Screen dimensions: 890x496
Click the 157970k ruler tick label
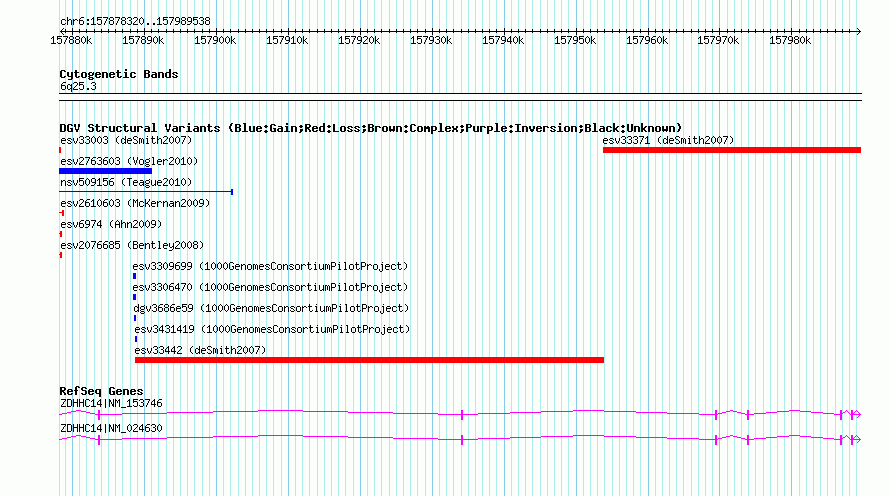coord(719,40)
